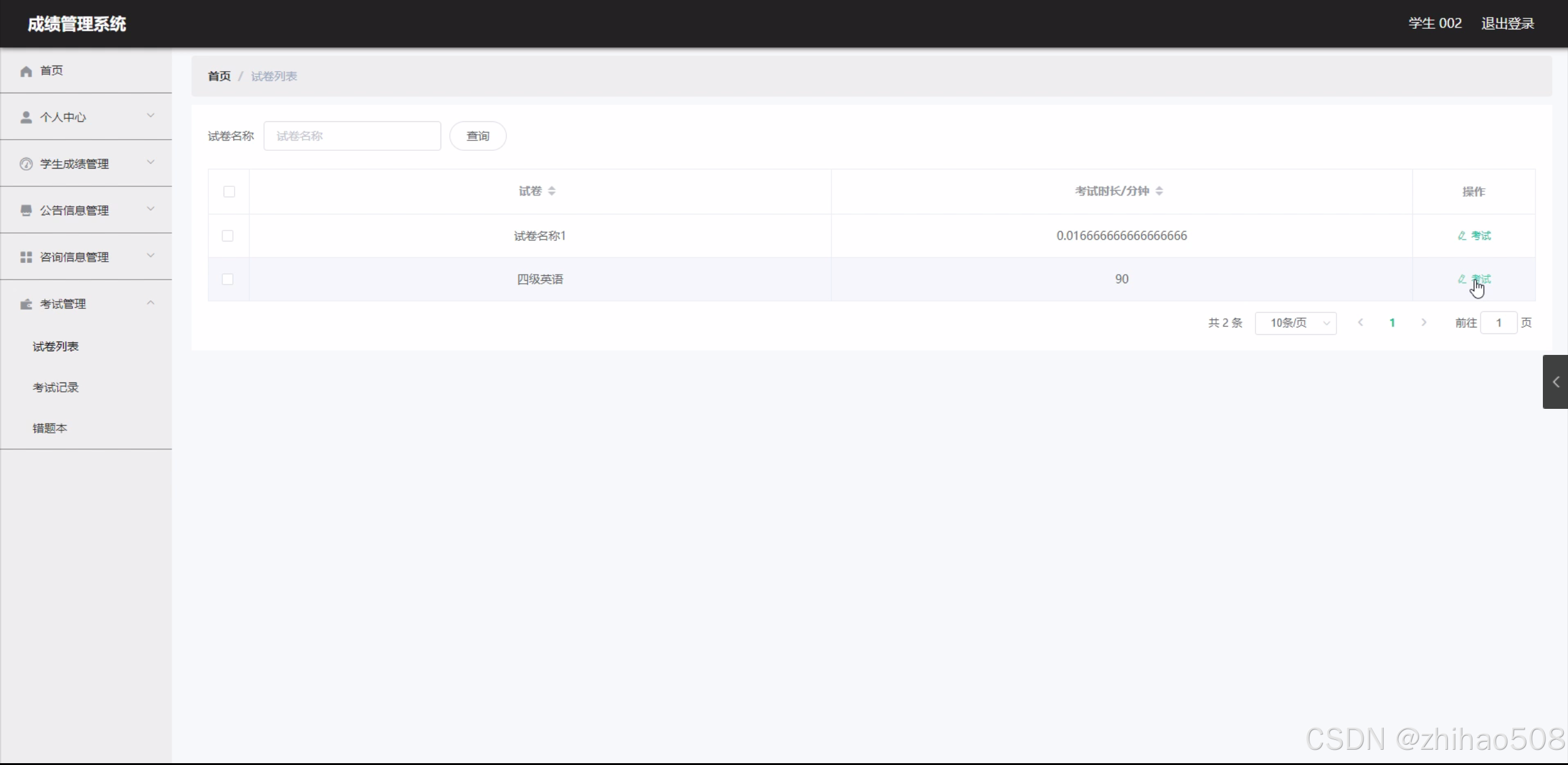Click the 查询 search button
The height and width of the screenshot is (765, 1568).
pyautogui.click(x=477, y=136)
